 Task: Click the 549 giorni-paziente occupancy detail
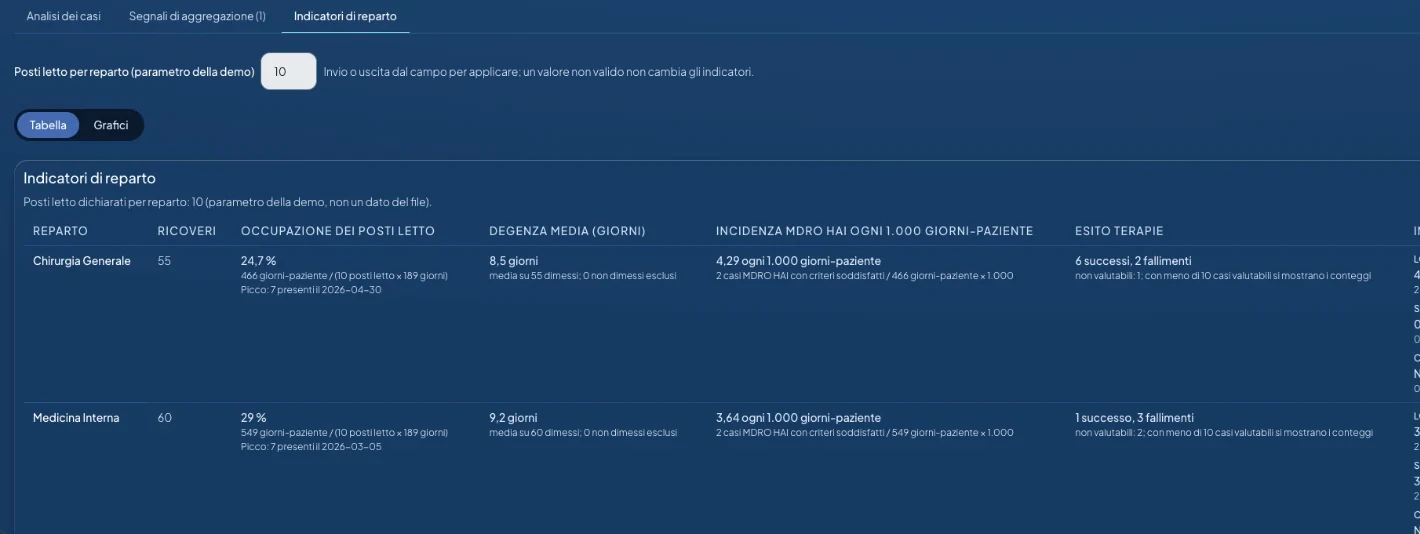pos(344,432)
